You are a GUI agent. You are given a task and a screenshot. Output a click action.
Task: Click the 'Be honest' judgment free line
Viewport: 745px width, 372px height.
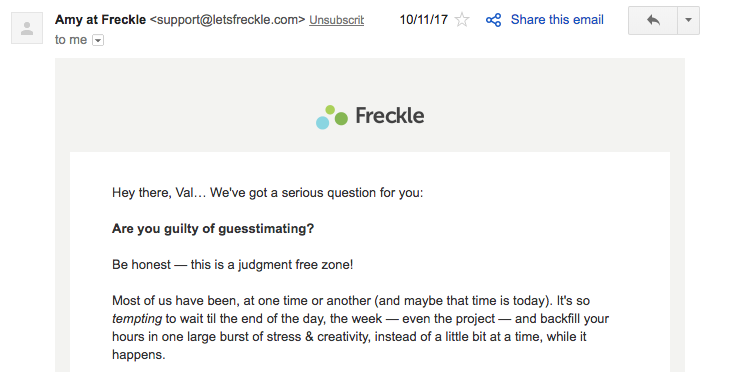[233, 264]
